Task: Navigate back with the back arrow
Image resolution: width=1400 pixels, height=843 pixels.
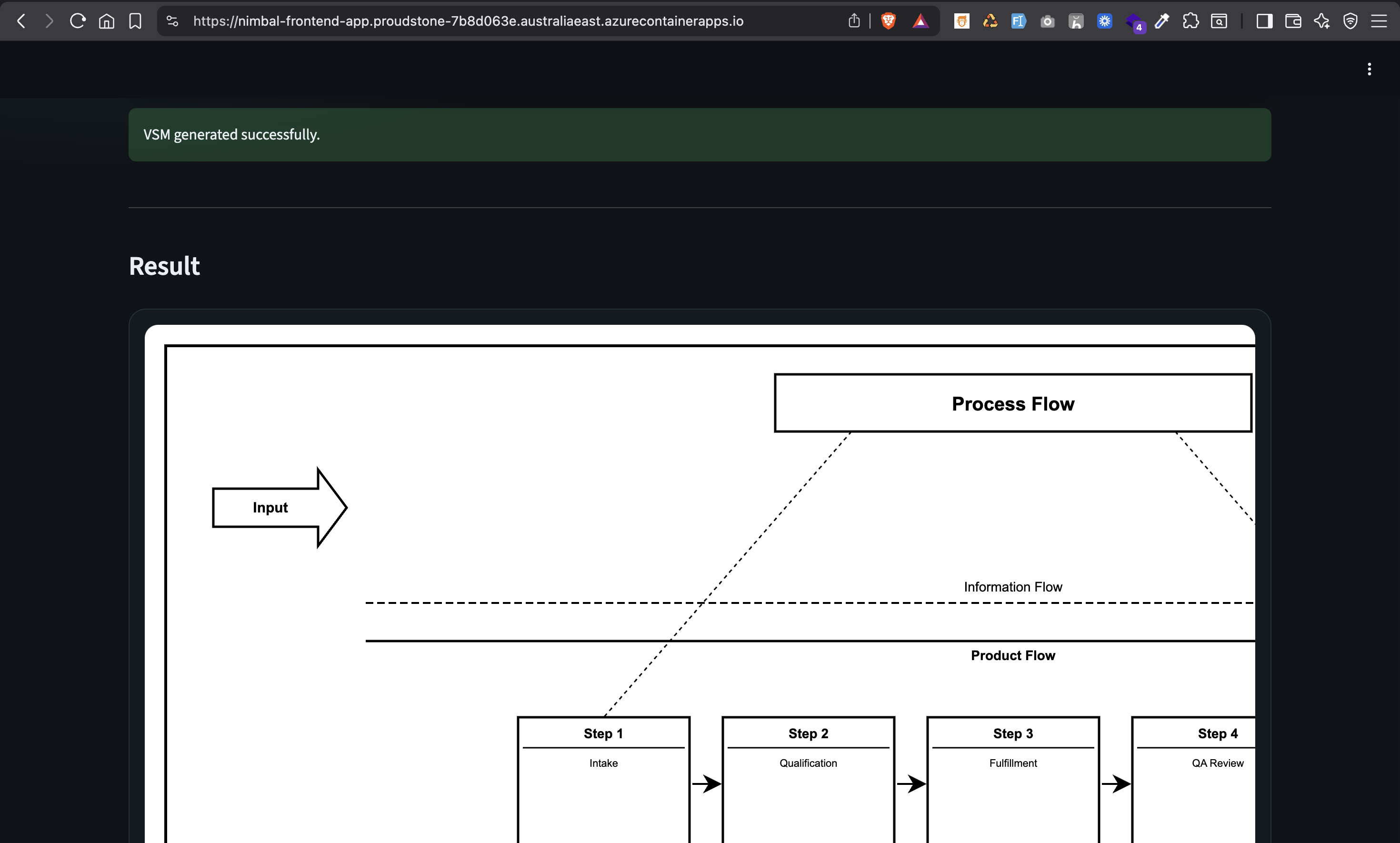Action: 21,20
